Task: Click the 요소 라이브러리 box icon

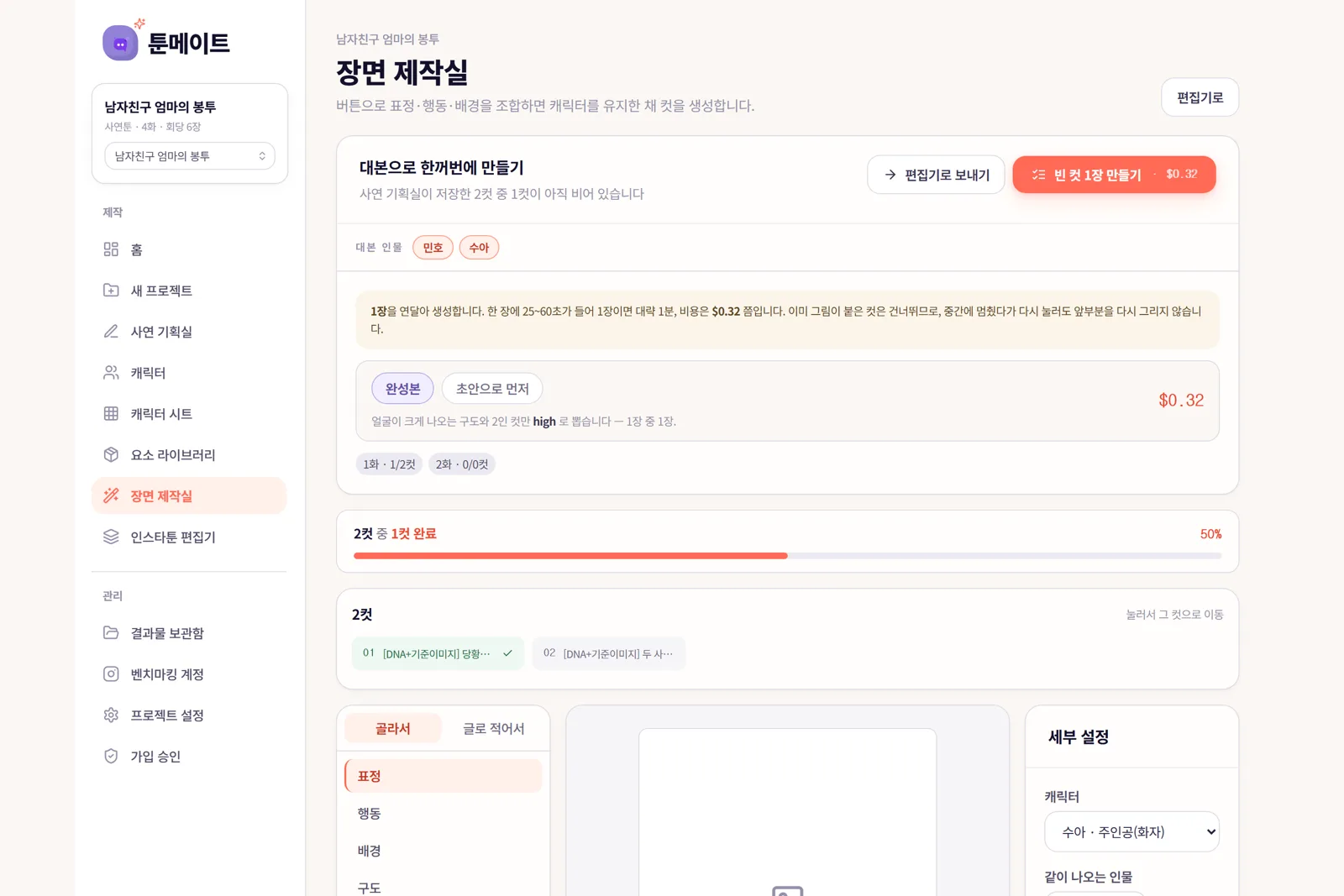Action: 111,455
